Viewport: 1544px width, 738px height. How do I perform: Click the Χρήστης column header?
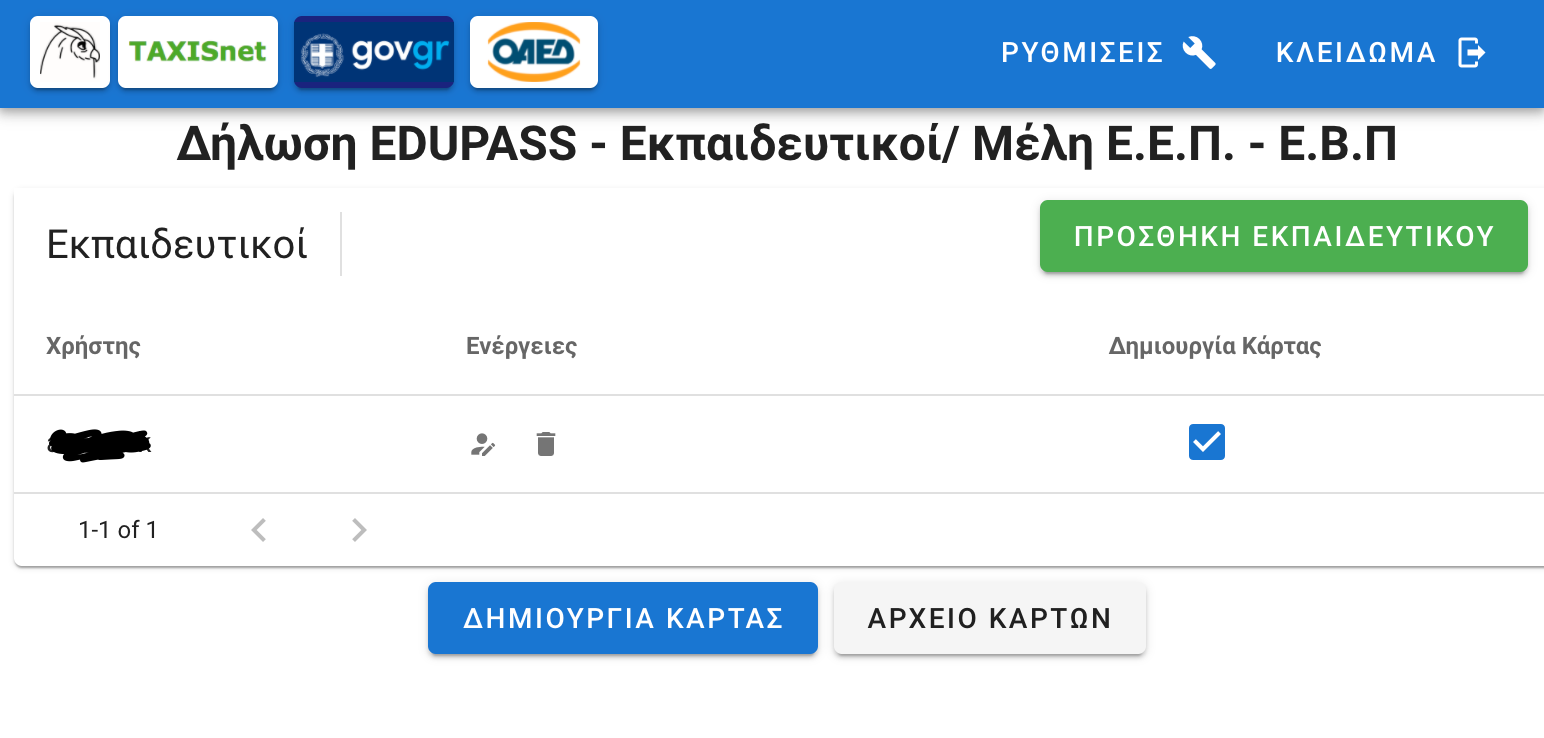[x=93, y=347]
